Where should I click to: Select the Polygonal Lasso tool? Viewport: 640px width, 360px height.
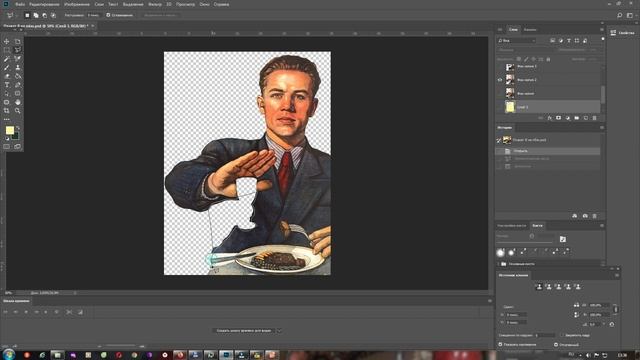point(18,50)
